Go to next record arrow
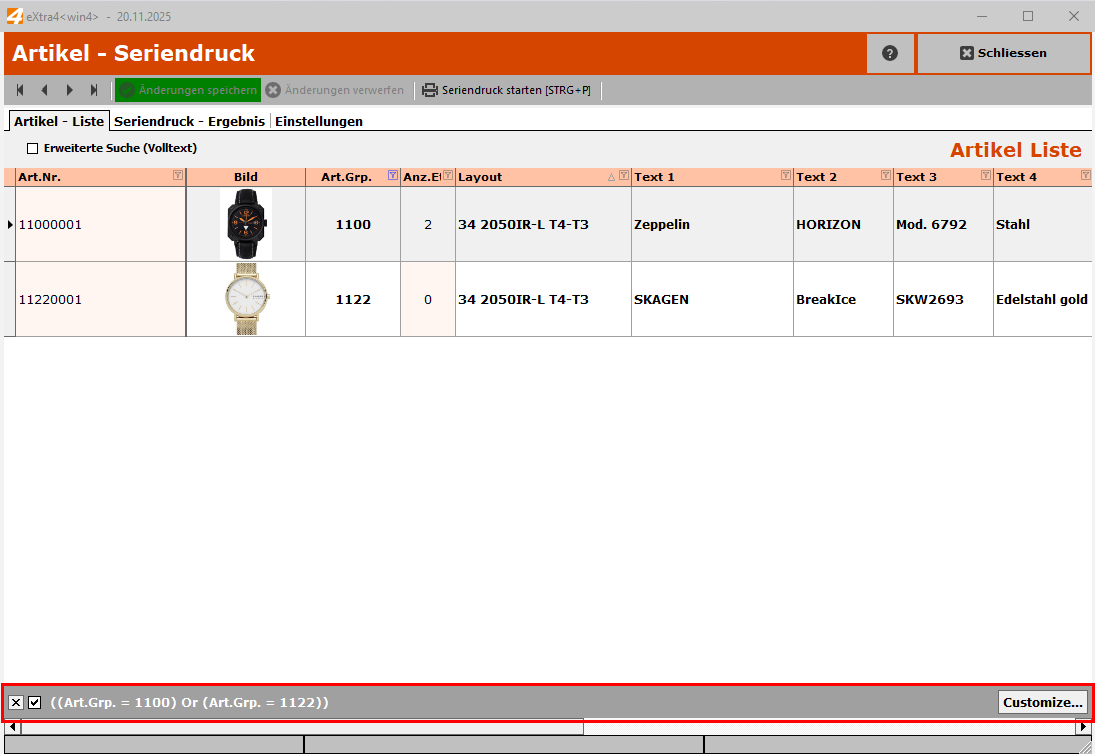1095x754 pixels. [x=69, y=90]
